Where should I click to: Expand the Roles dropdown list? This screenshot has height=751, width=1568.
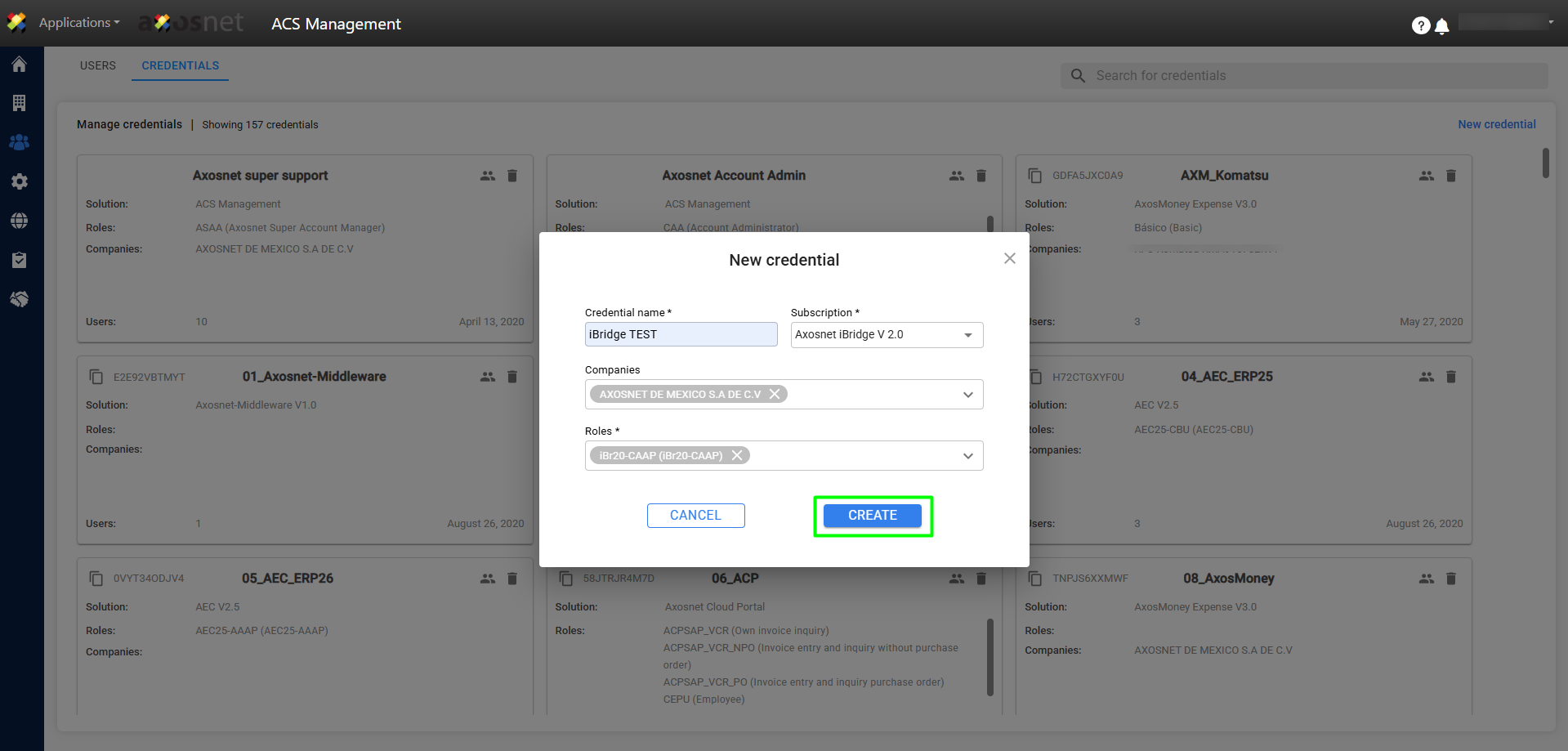click(x=967, y=456)
